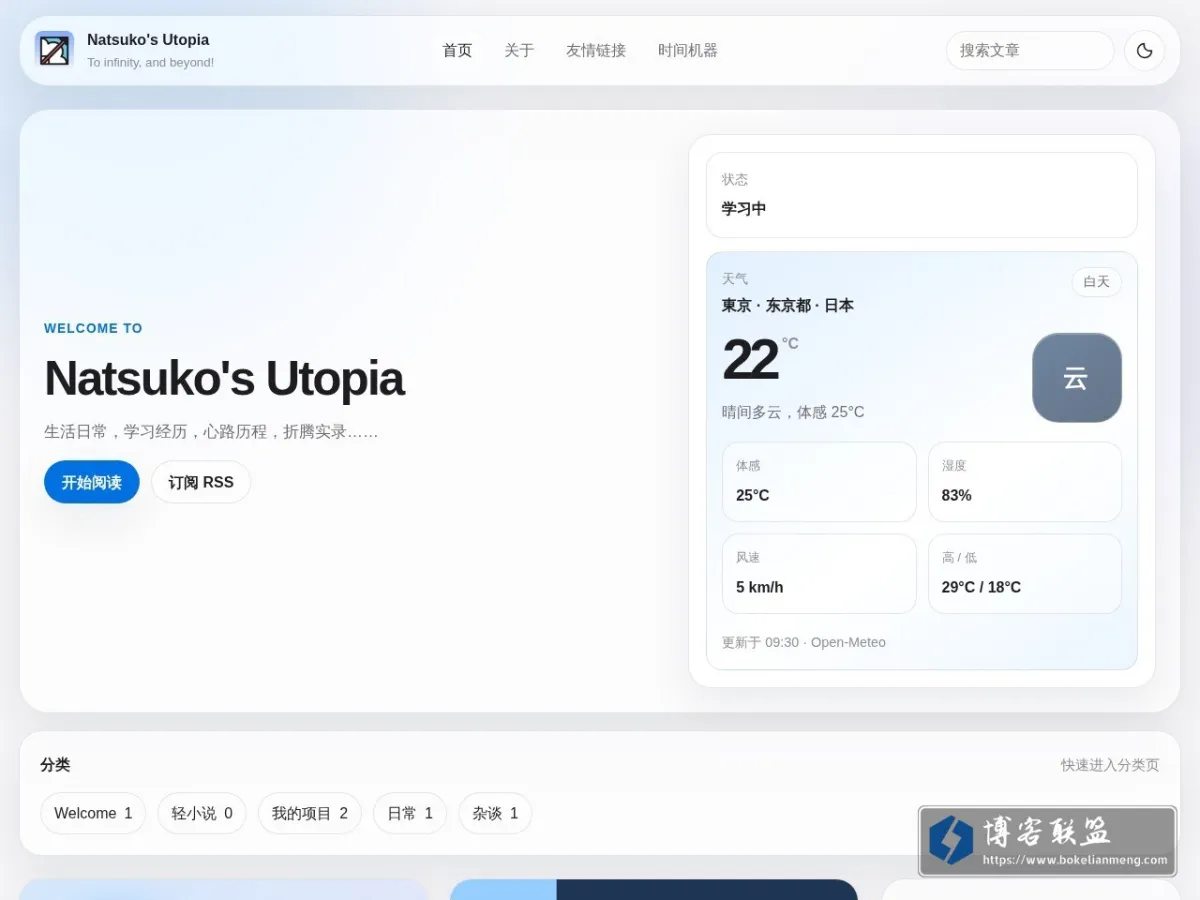Go to 友情链接 page
Screen dimensions: 1200x900
click(x=596, y=50)
